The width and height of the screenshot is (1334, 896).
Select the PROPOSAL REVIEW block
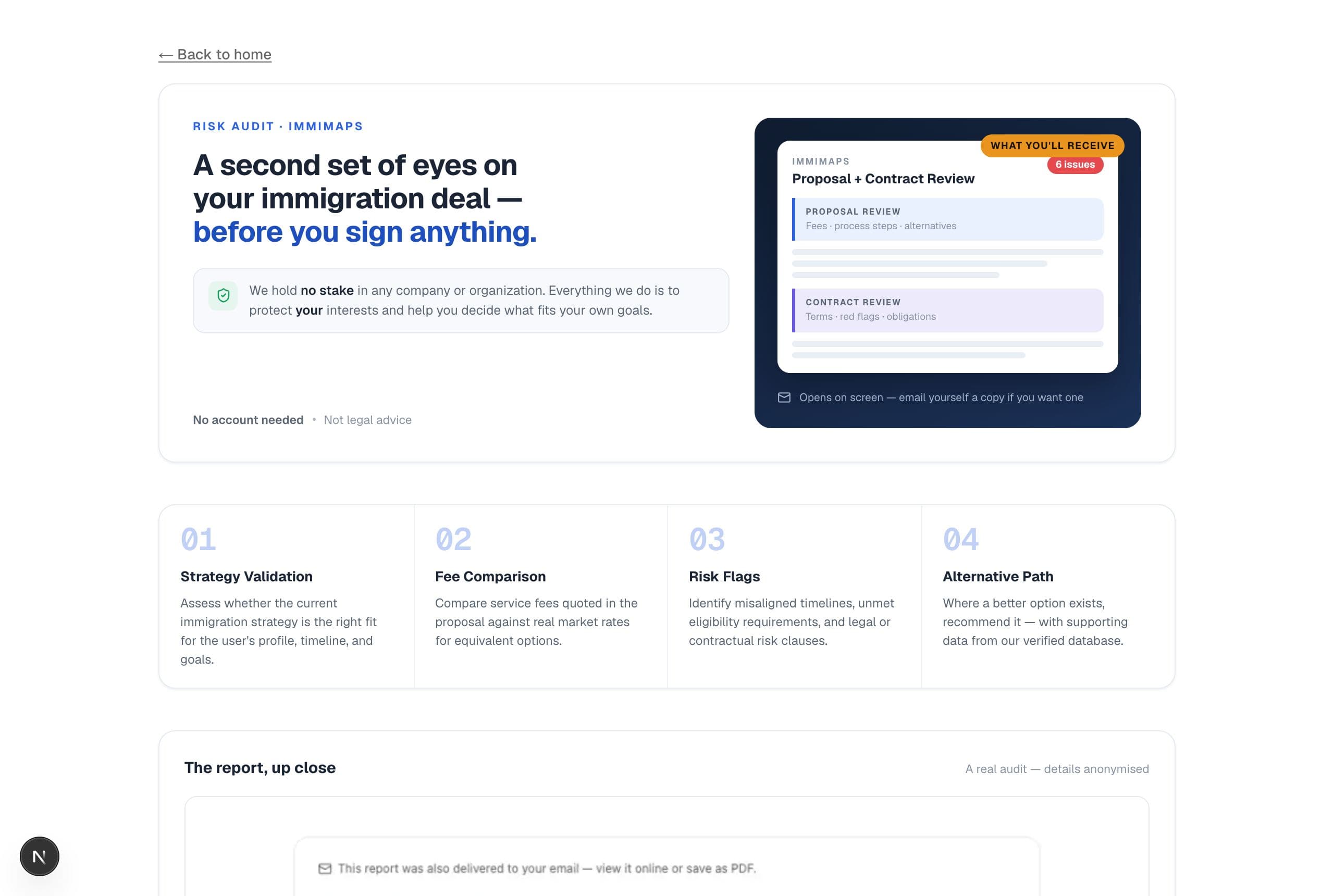(948, 219)
